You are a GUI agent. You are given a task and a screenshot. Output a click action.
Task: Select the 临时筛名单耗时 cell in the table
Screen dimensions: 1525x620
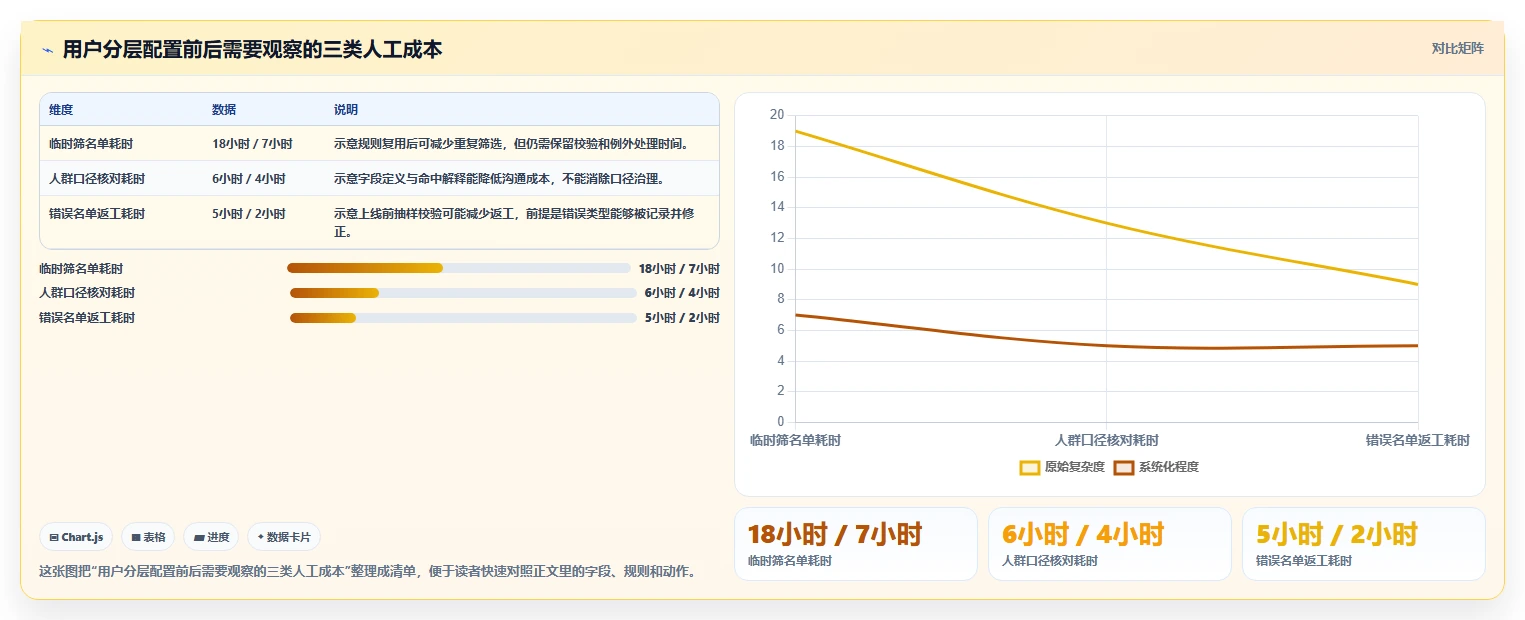click(91, 144)
